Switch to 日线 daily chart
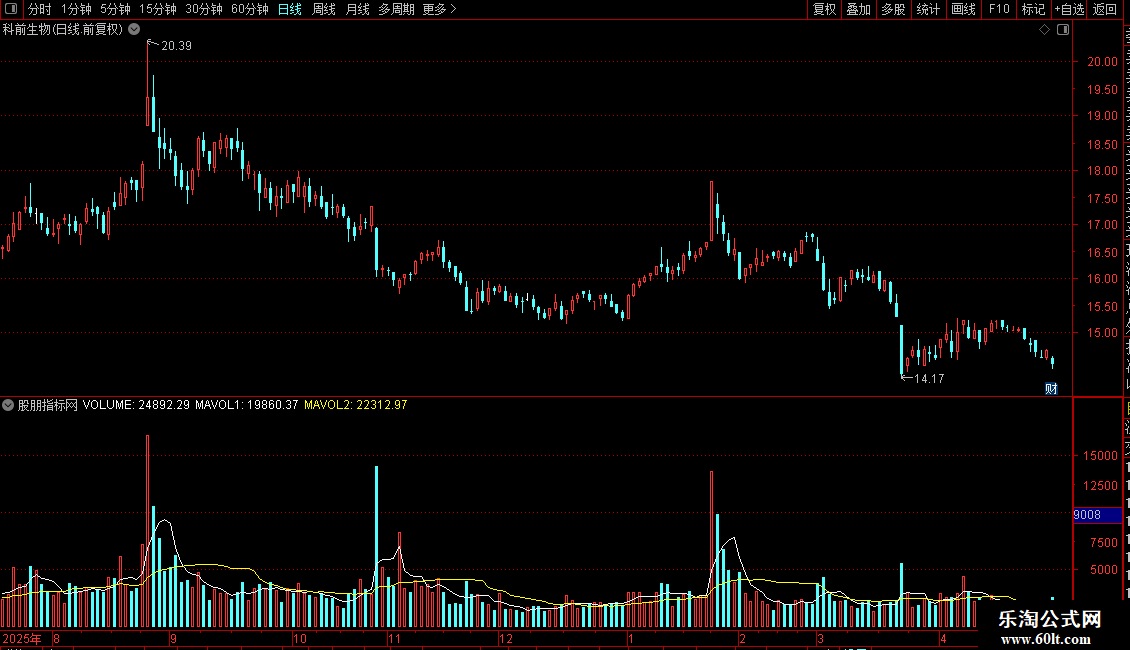This screenshot has height=650, width=1130. 290,9
